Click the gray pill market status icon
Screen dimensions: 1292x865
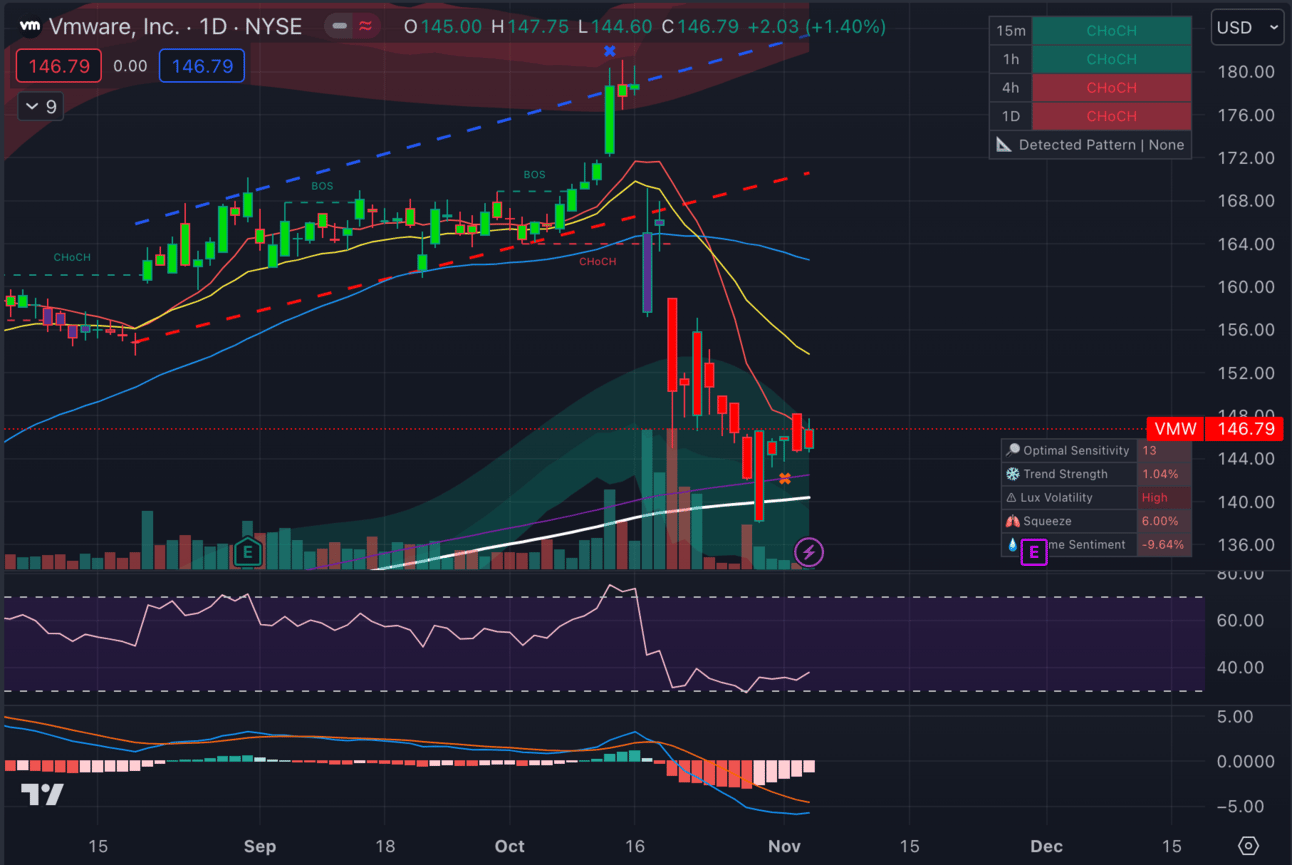pyautogui.click(x=340, y=27)
